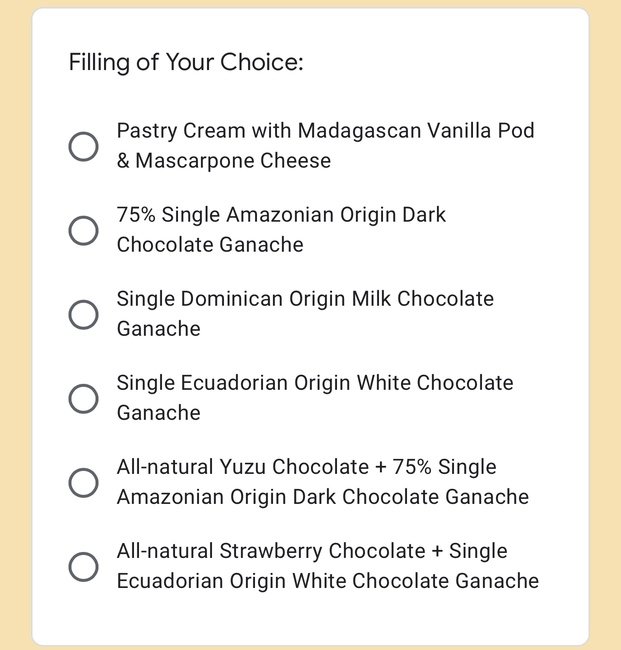The height and width of the screenshot is (650, 621).
Task: Pick the Single Dominican Origin Milk Chocolate radio button
Action: click(x=83, y=315)
